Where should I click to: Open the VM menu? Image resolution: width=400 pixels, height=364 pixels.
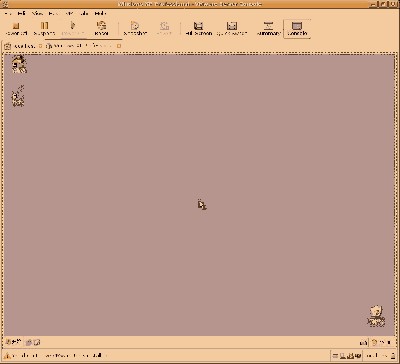tap(69, 14)
